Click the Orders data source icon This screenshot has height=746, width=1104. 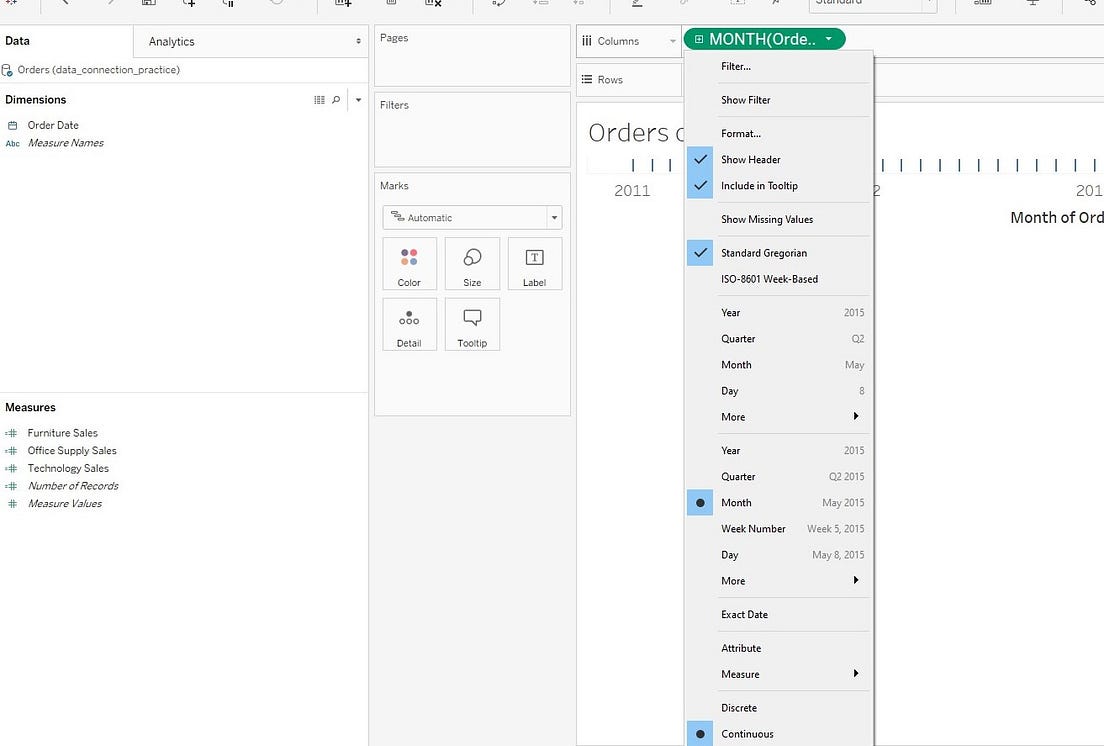click(x=7, y=70)
